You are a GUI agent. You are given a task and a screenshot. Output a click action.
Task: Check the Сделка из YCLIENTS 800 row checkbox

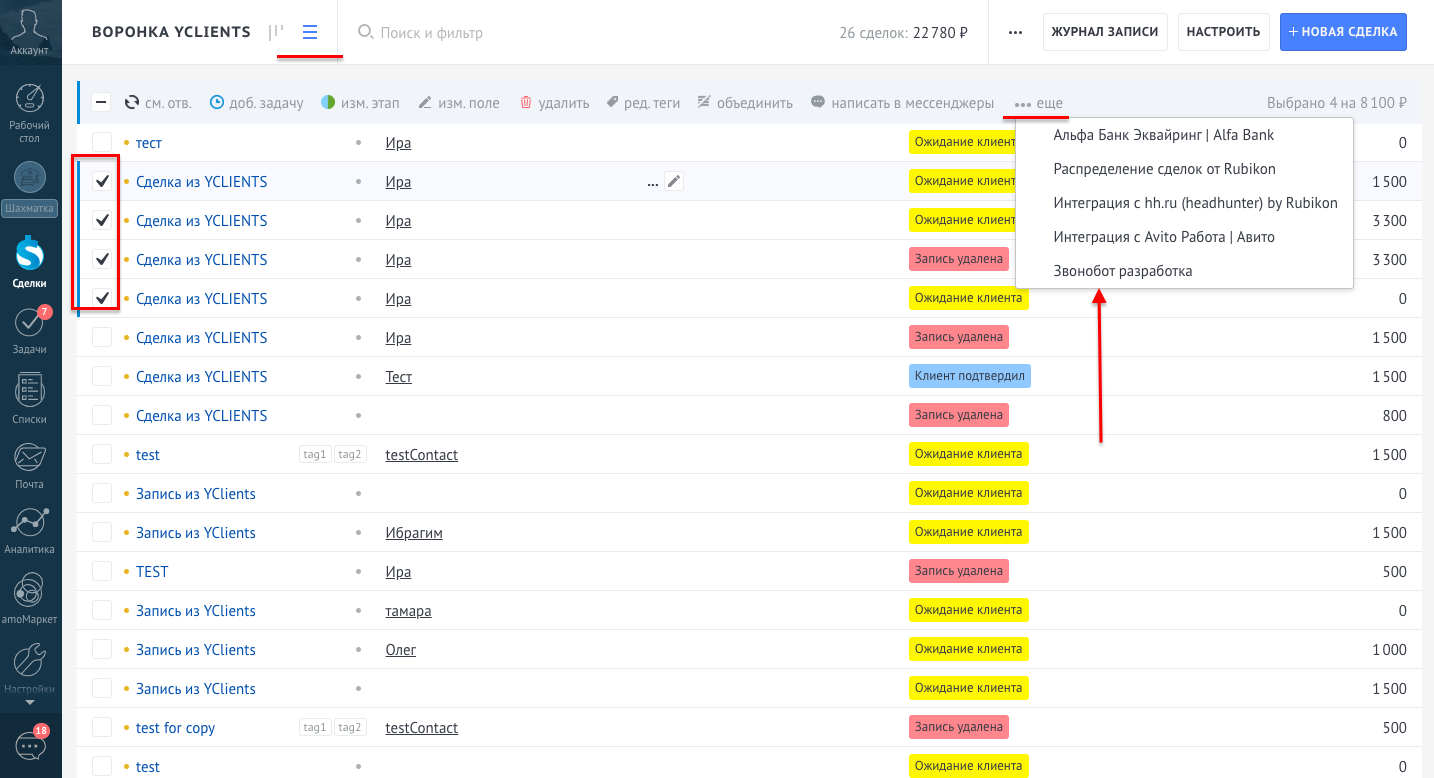[x=102, y=415]
